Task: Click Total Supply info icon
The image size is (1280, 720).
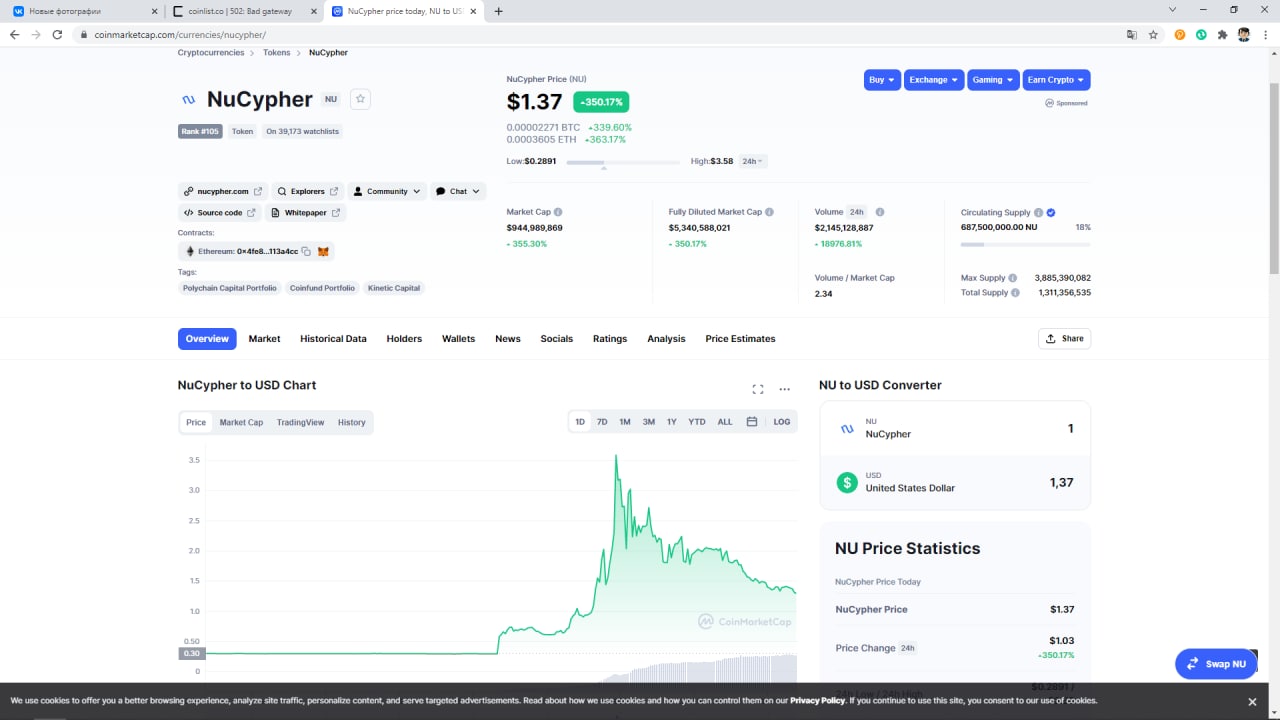Action: click(x=1015, y=293)
